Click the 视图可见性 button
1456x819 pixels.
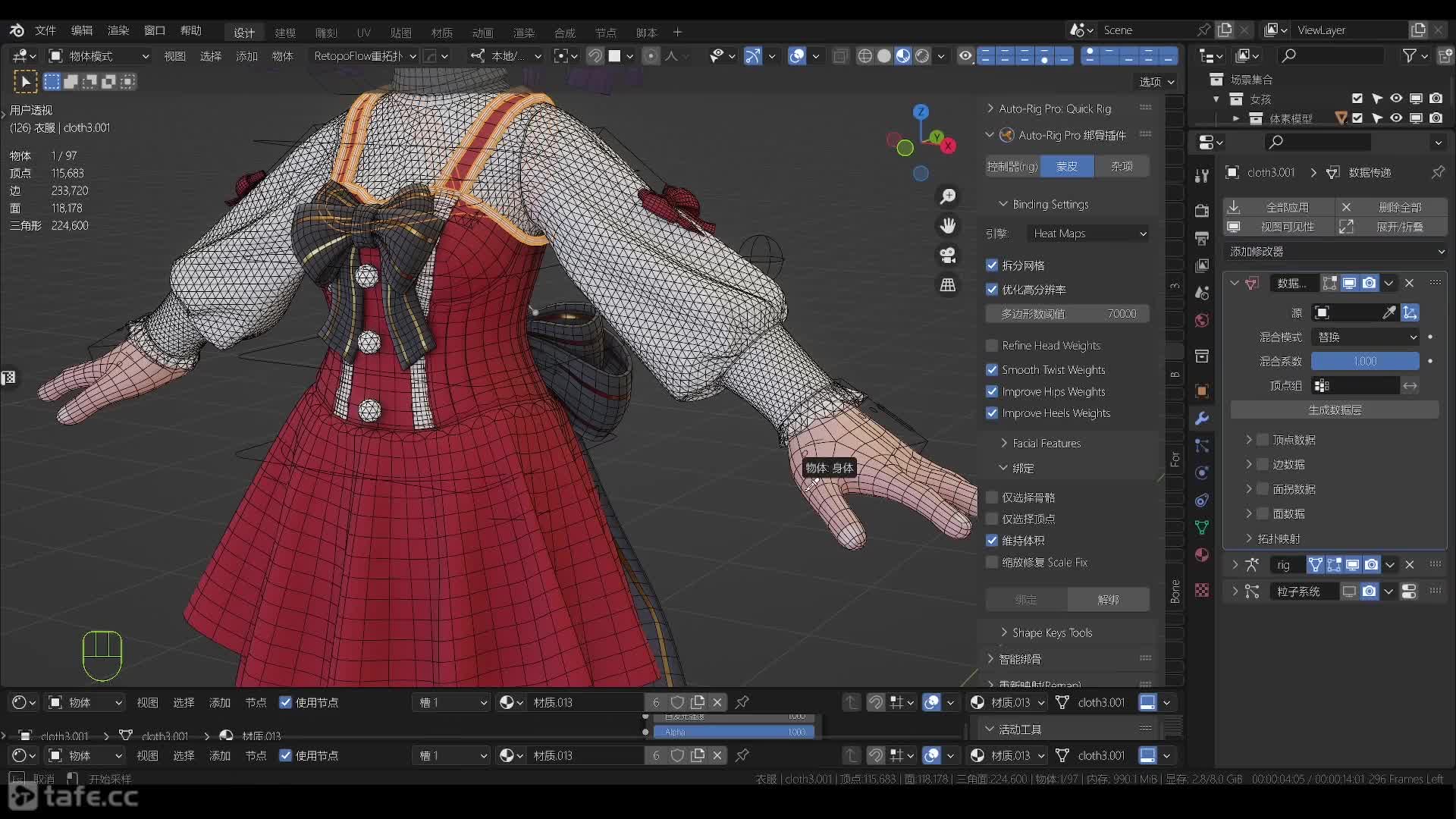click(1279, 227)
